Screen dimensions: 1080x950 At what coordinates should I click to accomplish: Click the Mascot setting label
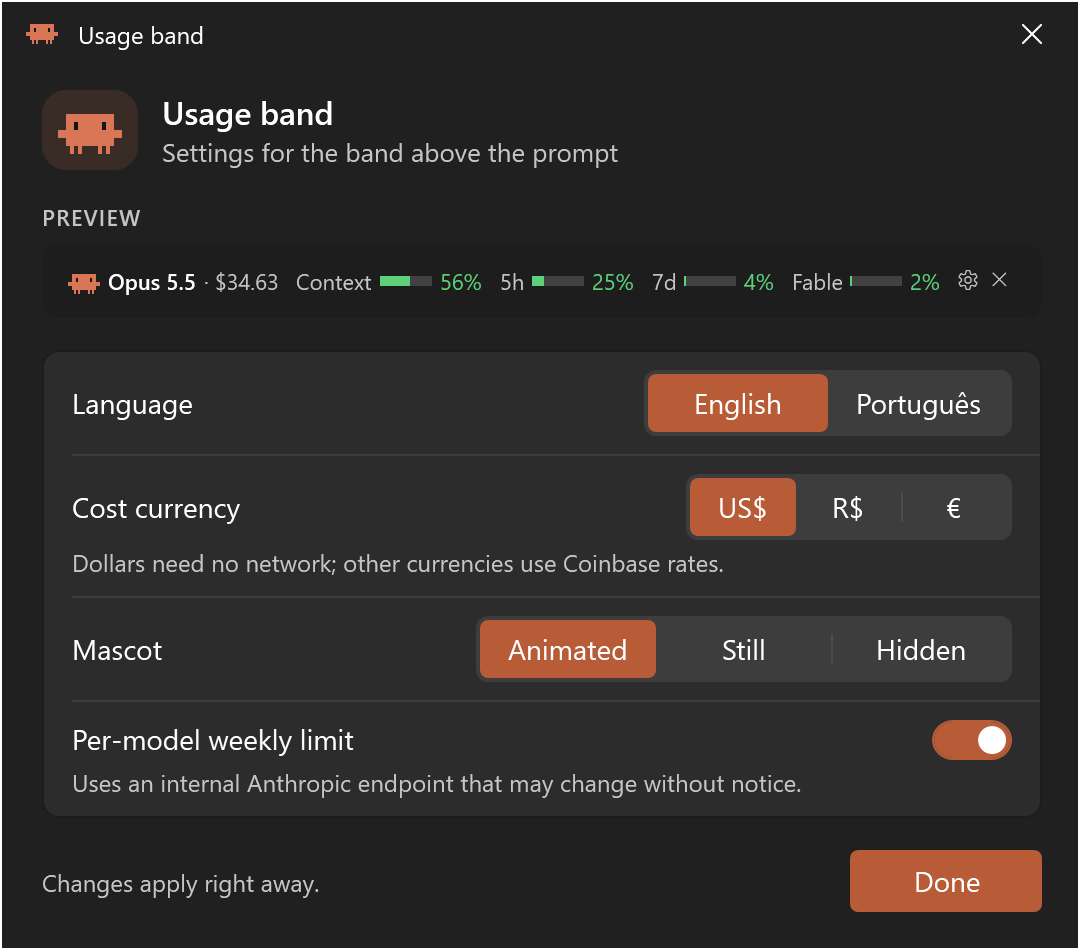tap(117, 650)
